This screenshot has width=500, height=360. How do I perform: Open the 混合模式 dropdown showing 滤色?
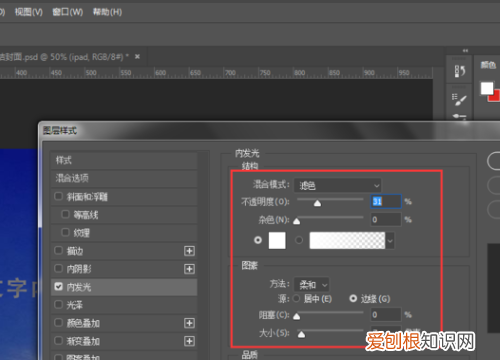(x=338, y=185)
